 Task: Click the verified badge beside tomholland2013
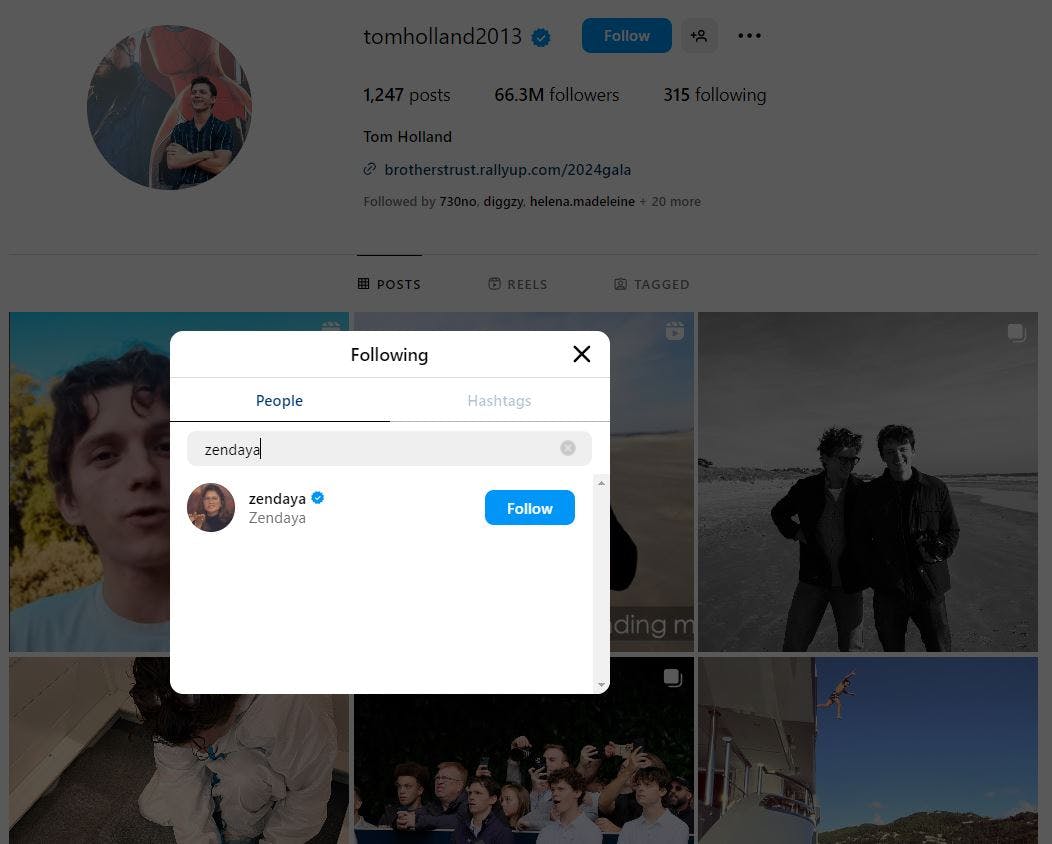coord(541,38)
